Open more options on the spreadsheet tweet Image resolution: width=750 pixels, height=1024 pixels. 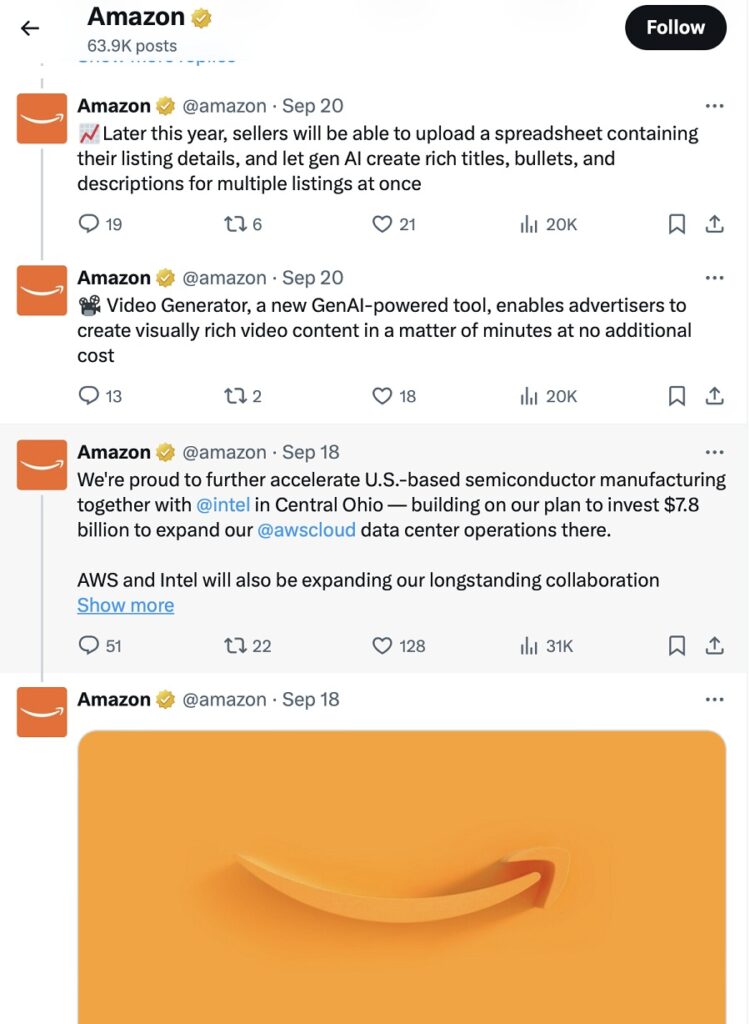click(x=714, y=106)
